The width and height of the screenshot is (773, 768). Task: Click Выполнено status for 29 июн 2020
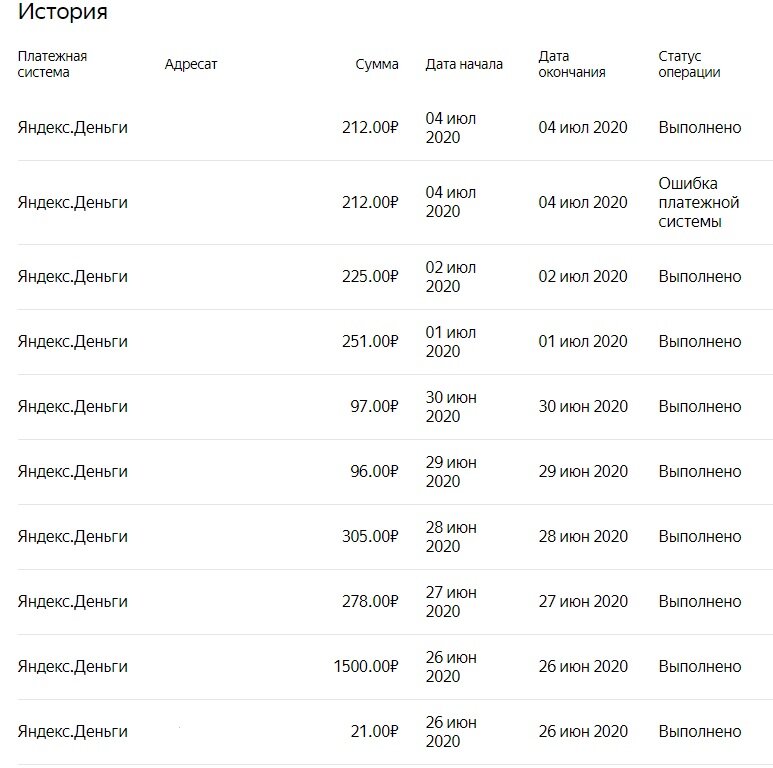700,472
